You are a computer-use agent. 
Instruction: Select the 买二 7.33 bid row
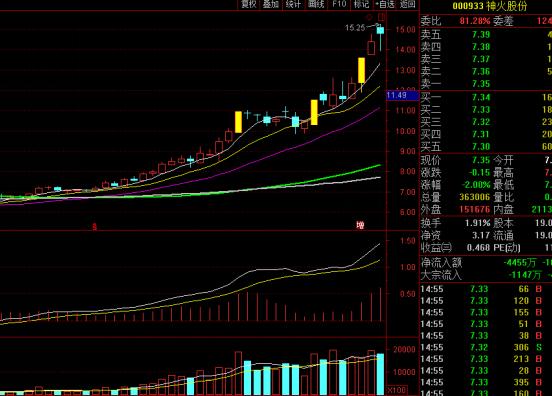point(486,109)
